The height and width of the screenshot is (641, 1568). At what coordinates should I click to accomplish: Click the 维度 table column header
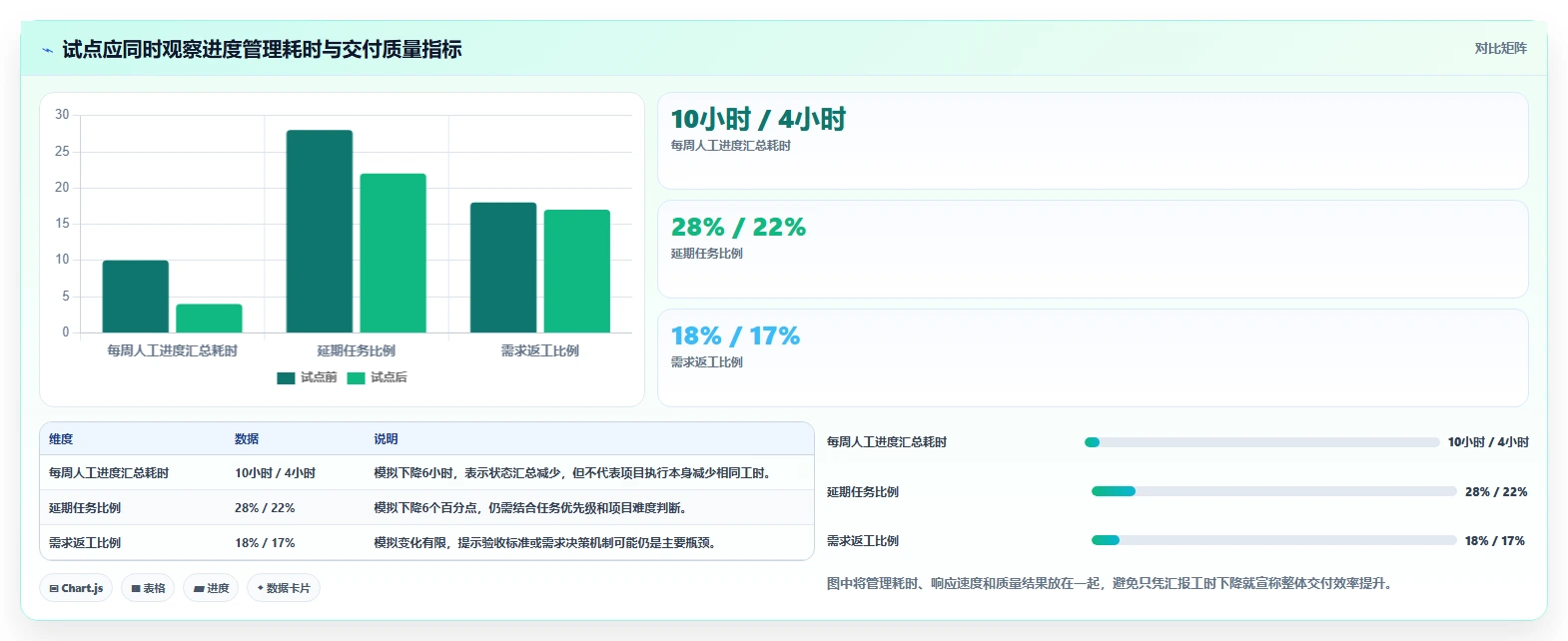coord(61,439)
